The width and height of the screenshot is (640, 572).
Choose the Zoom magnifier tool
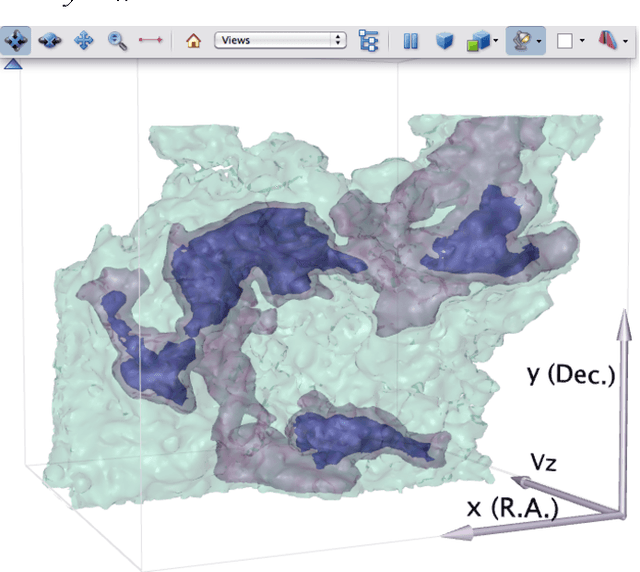pyautogui.click(x=118, y=41)
